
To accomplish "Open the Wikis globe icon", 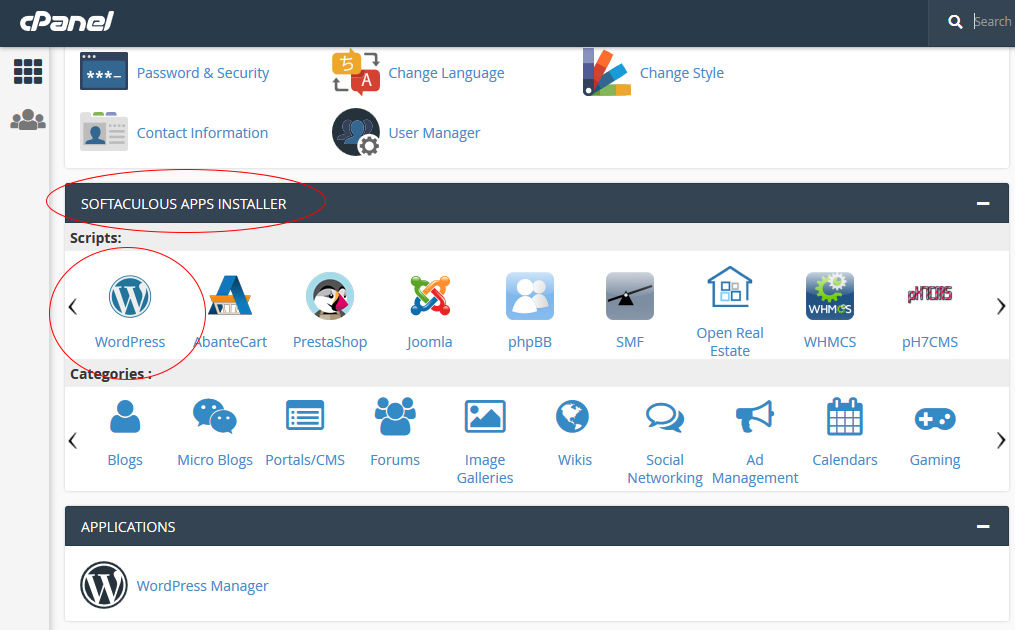I will (x=572, y=416).
